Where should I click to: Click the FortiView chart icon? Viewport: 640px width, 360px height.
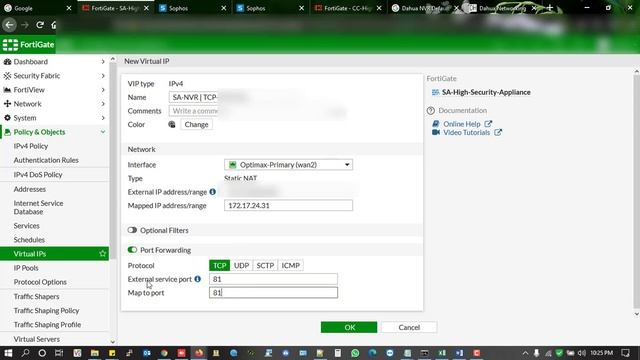point(7,90)
